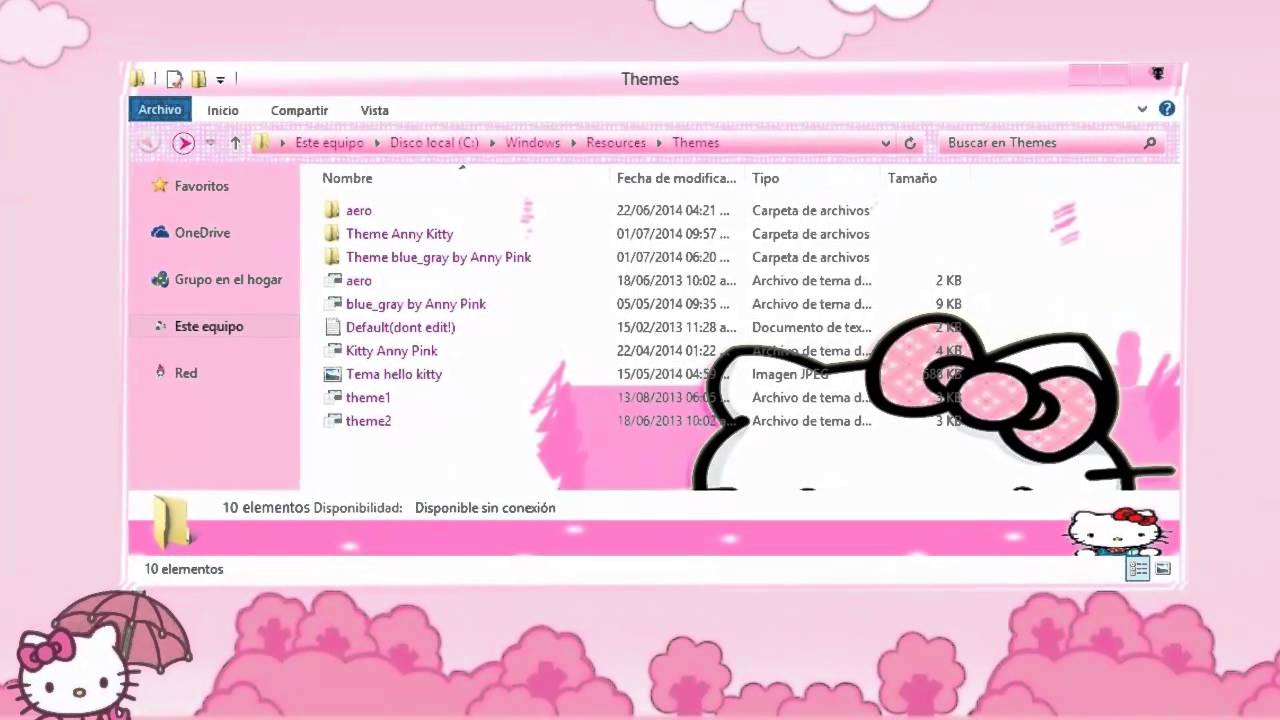Open Red in the navigation pane
The width and height of the screenshot is (1280, 720).
(x=186, y=373)
